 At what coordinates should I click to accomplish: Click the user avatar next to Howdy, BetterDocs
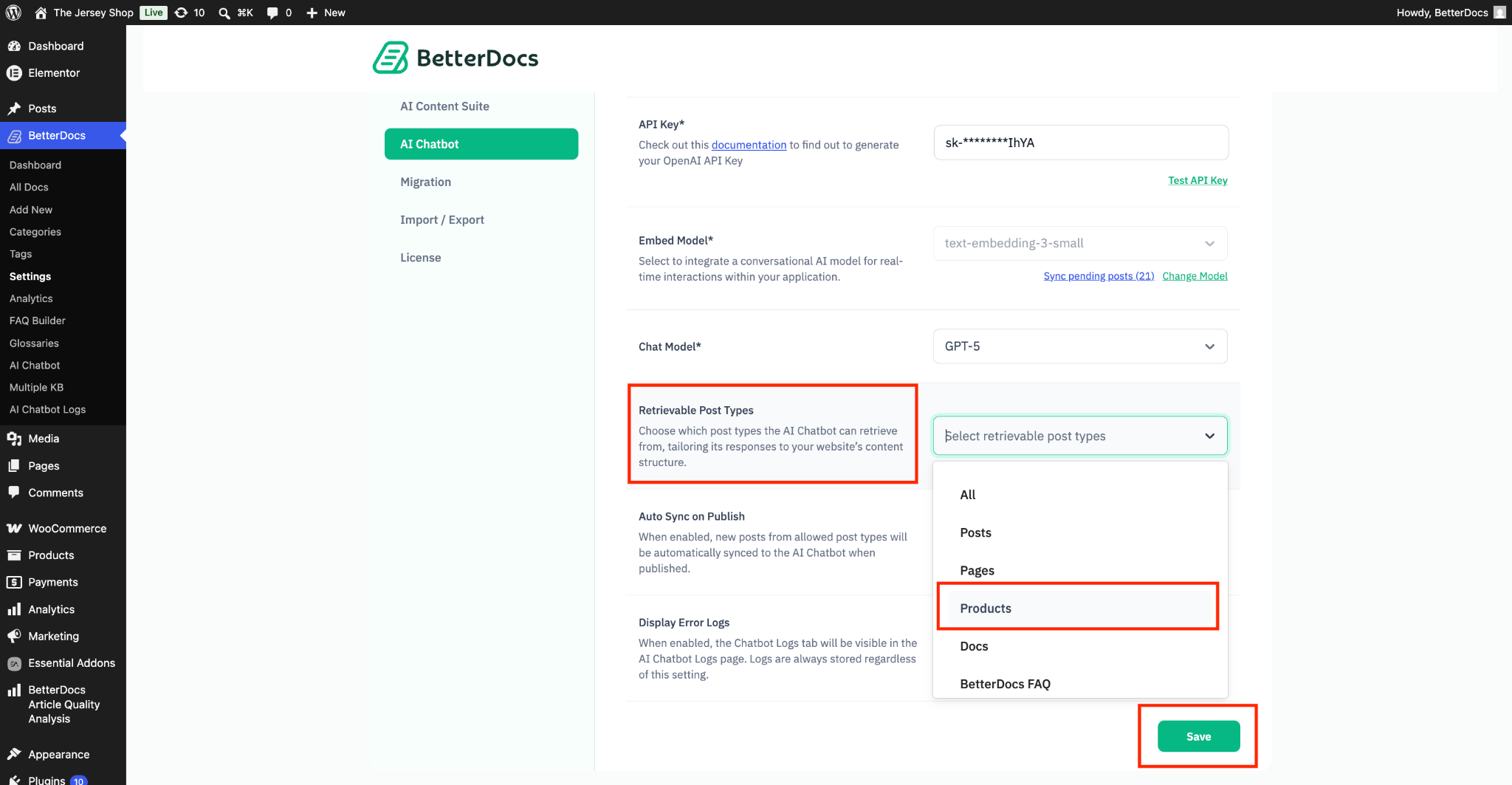tap(1499, 13)
